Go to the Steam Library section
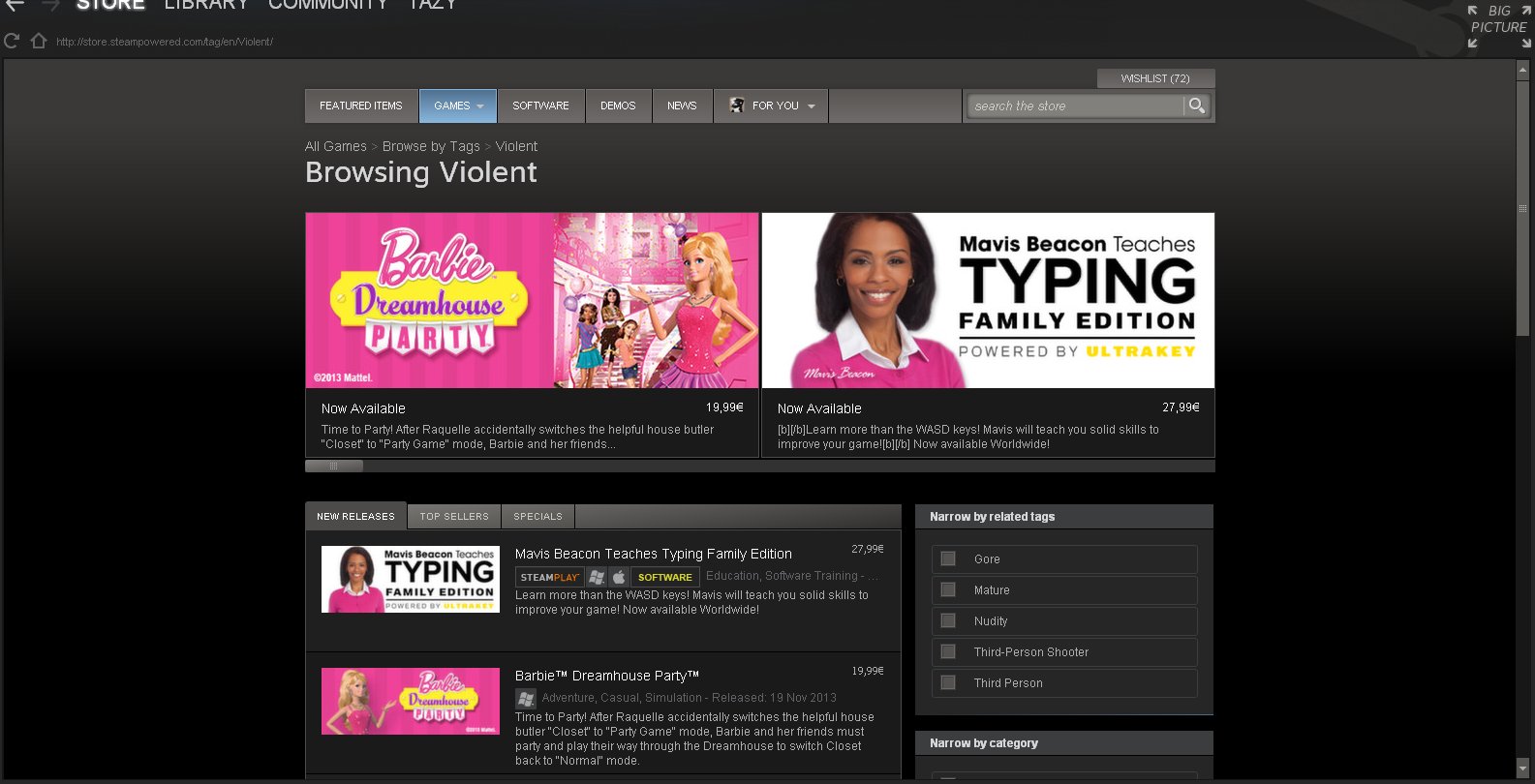 (x=206, y=4)
